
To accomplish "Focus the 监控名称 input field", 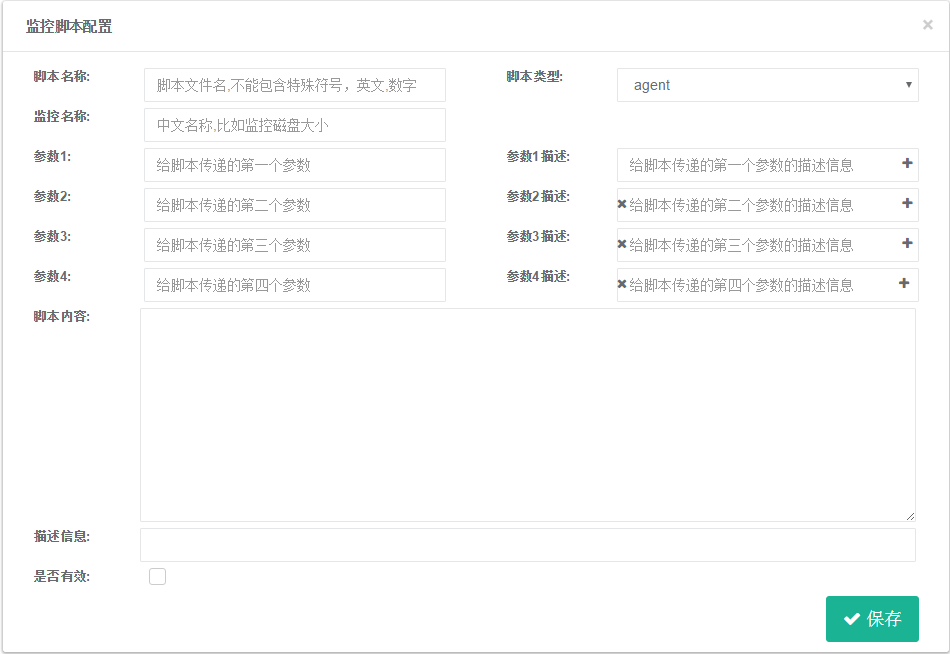I will pyautogui.click(x=295, y=125).
